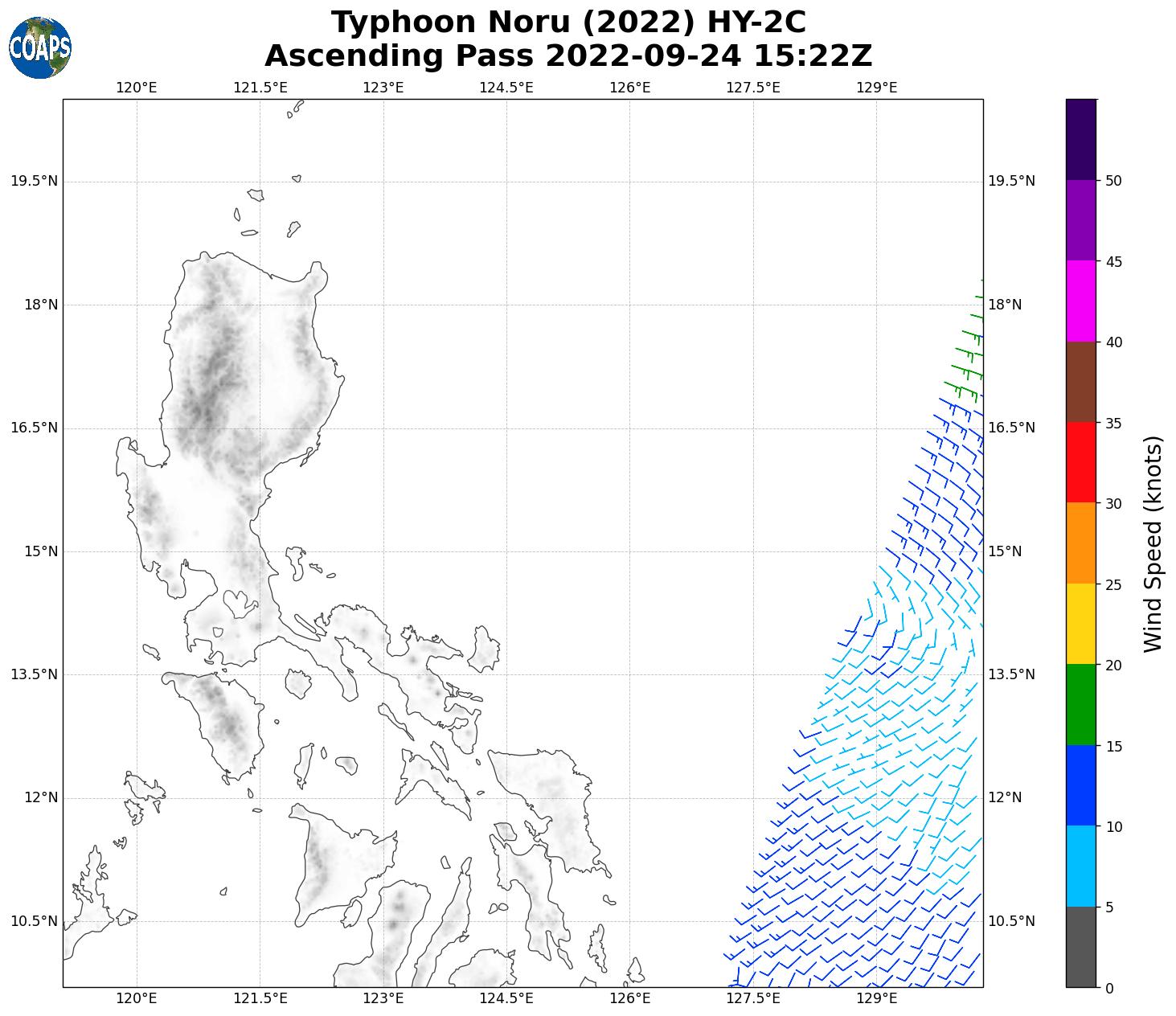This screenshot has height=1016, width=1176.
Task: Click the 50 tick label on colorbar
Action: tap(1113, 181)
